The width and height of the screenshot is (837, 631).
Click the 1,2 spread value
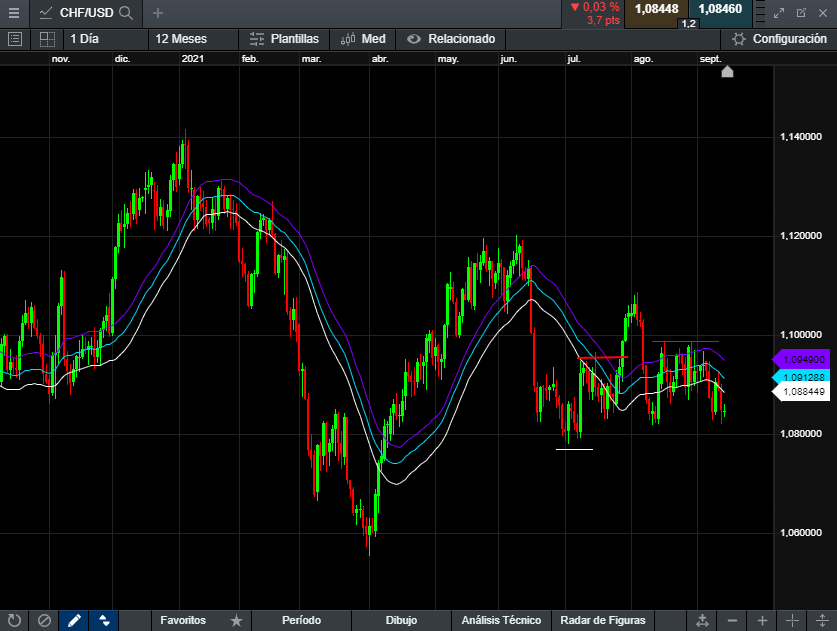(x=689, y=23)
